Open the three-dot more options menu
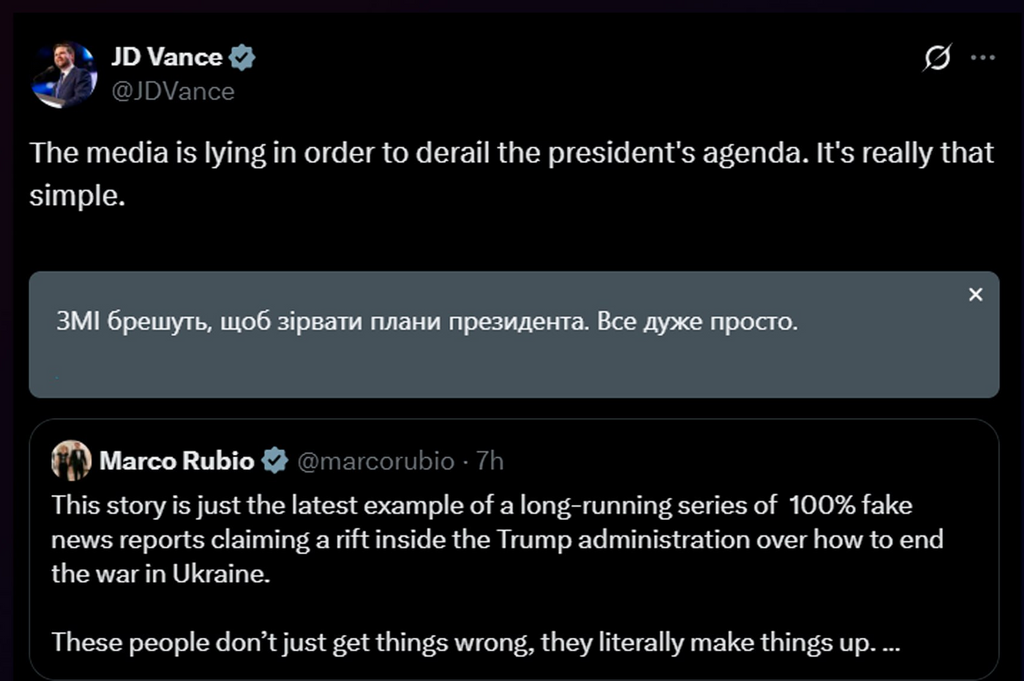The width and height of the screenshot is (1024, 681). click(984, 58)
